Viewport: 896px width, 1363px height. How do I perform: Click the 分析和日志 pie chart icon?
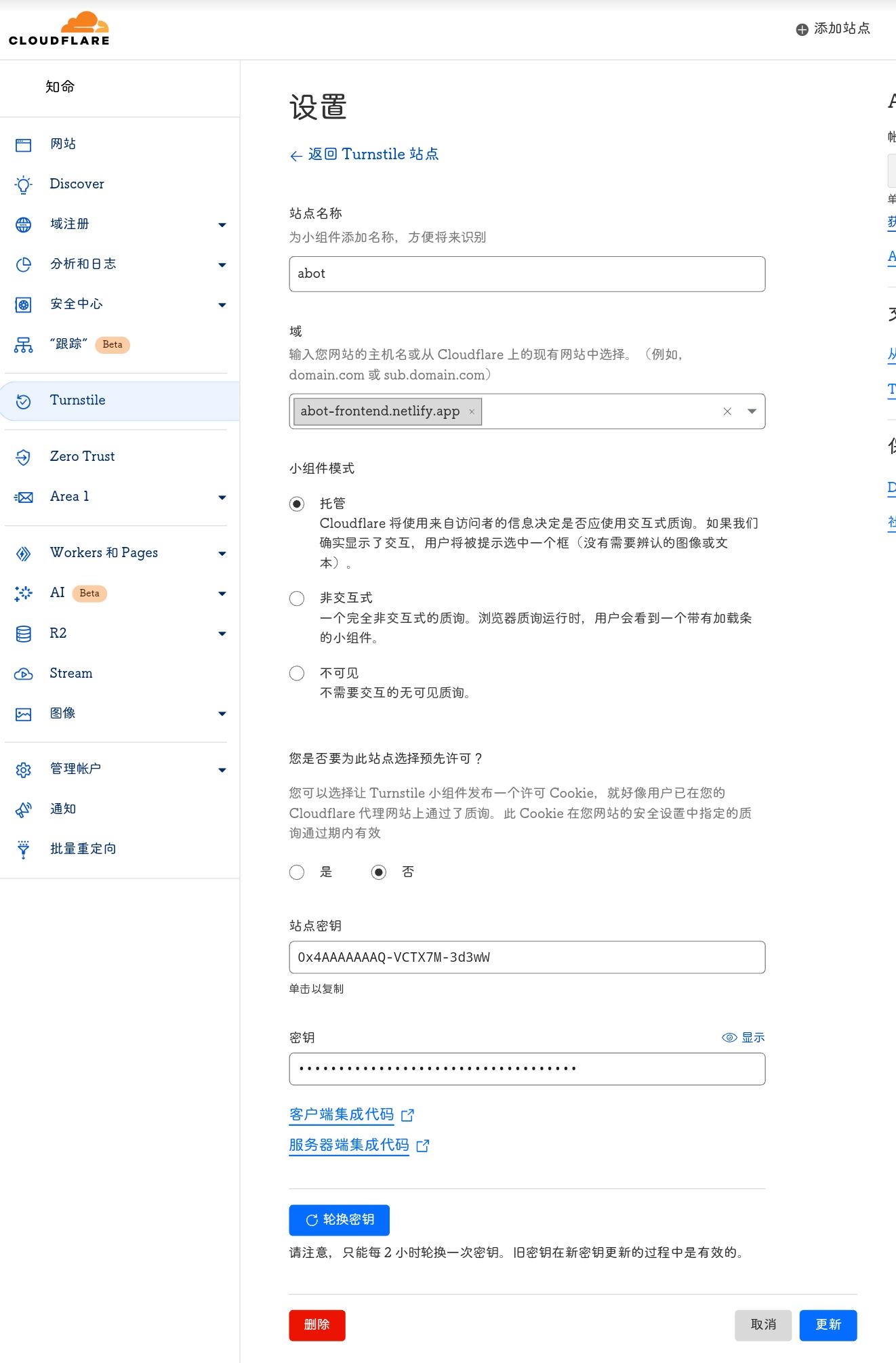click(x=24, y=264)
